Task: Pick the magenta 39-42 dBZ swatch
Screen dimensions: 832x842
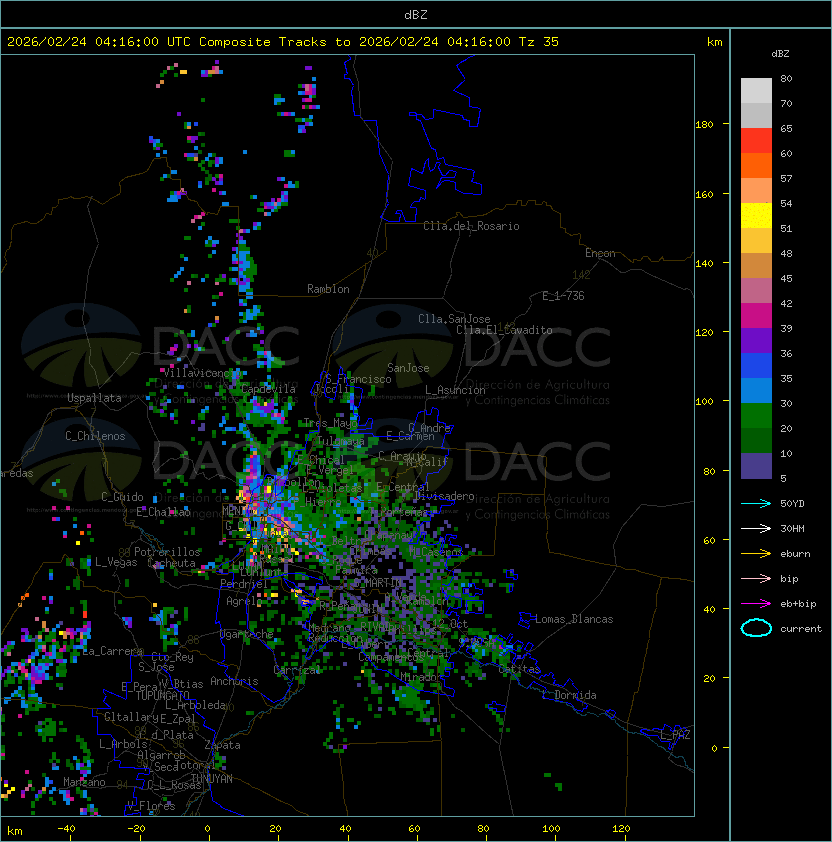Action: pos(756,316)
